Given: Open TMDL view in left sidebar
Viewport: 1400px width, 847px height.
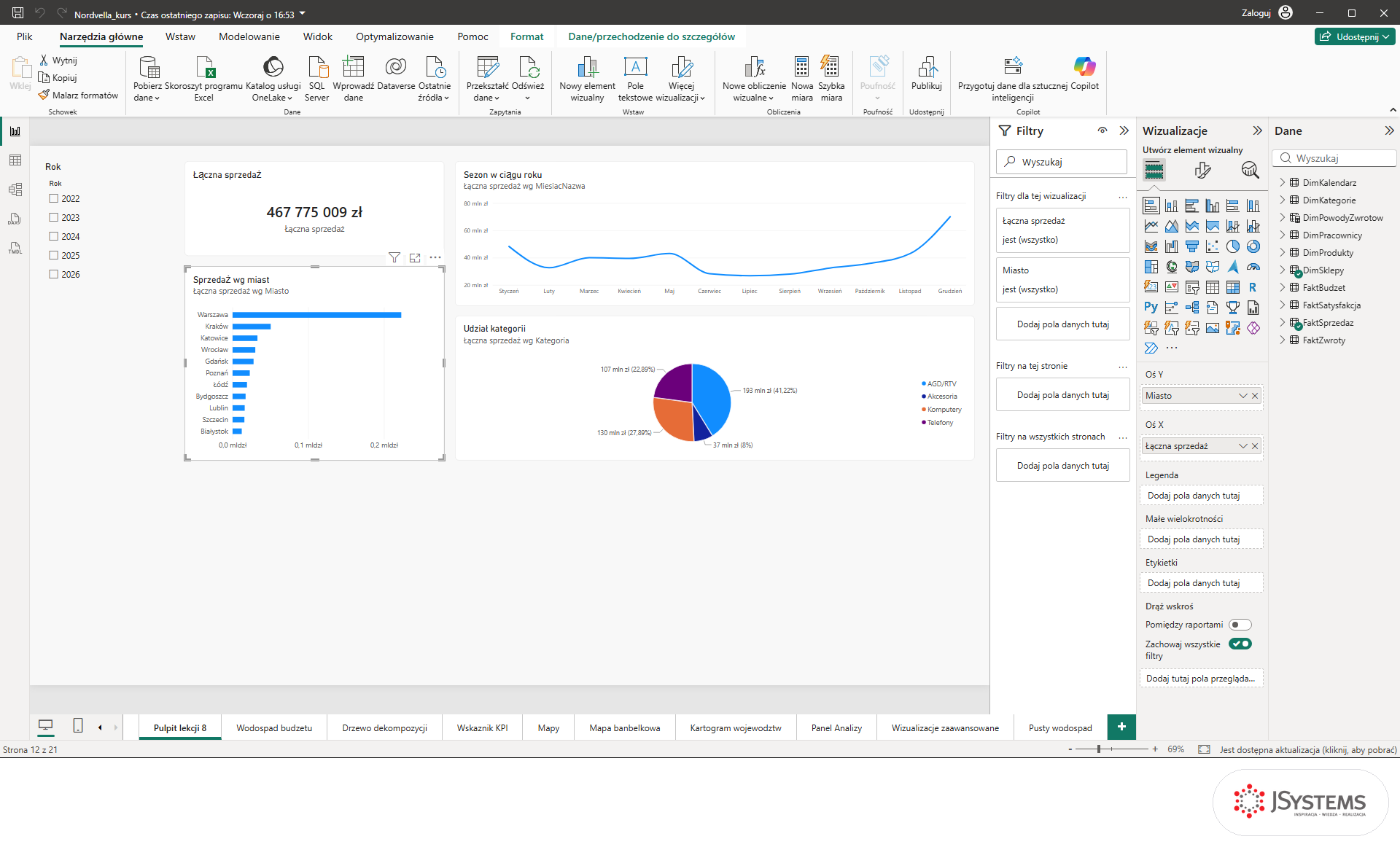Looking at the screenshot, I should click(x=15, y=249).
